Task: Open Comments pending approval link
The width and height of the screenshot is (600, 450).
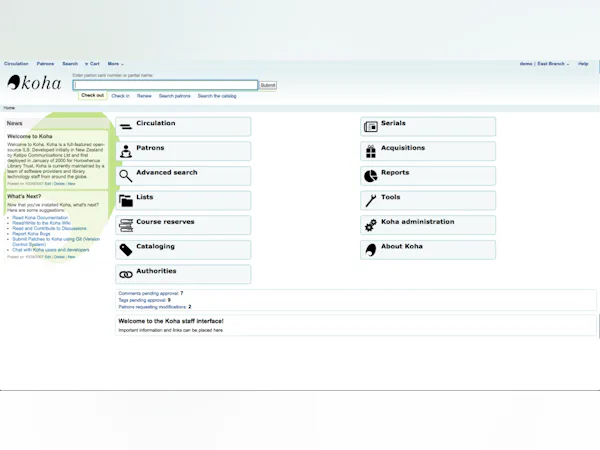Action: (148, 293)
